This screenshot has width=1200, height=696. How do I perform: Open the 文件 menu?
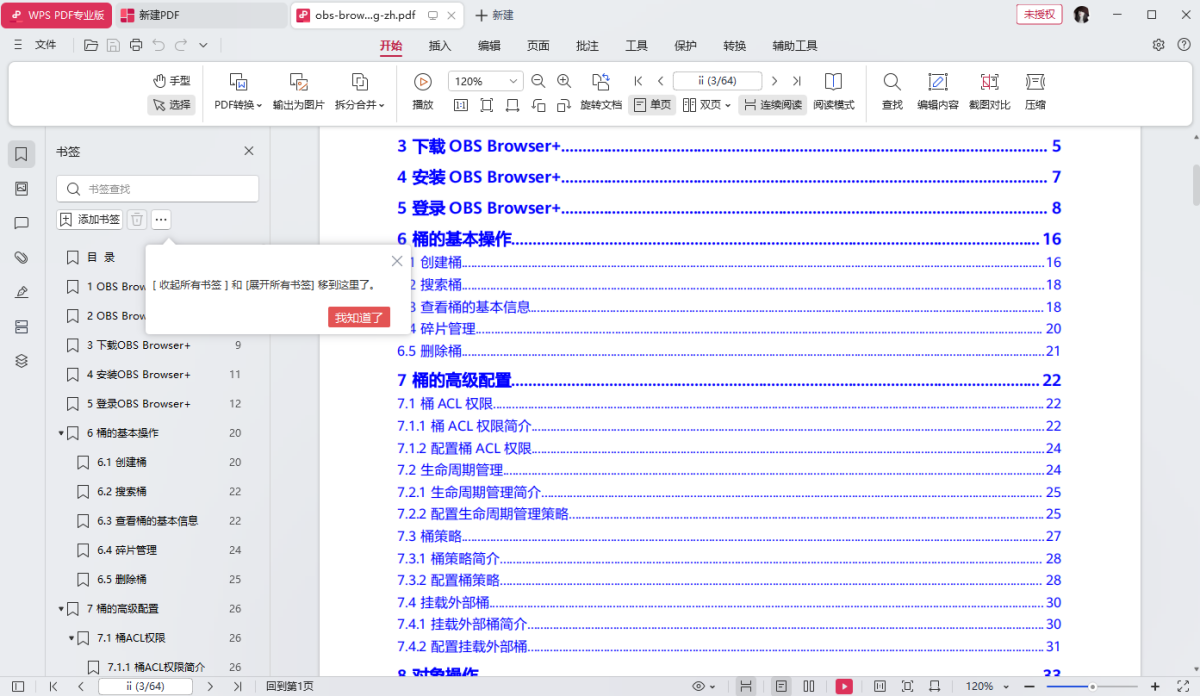[x=46, y=45]
